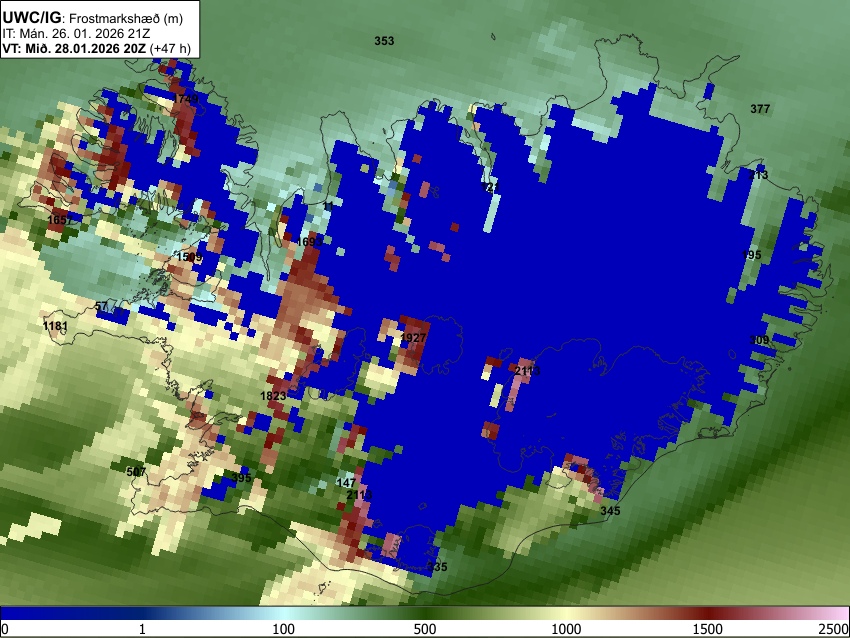Click the 147 value label on map
850x638 pixels.
click(x=346, y=482)
